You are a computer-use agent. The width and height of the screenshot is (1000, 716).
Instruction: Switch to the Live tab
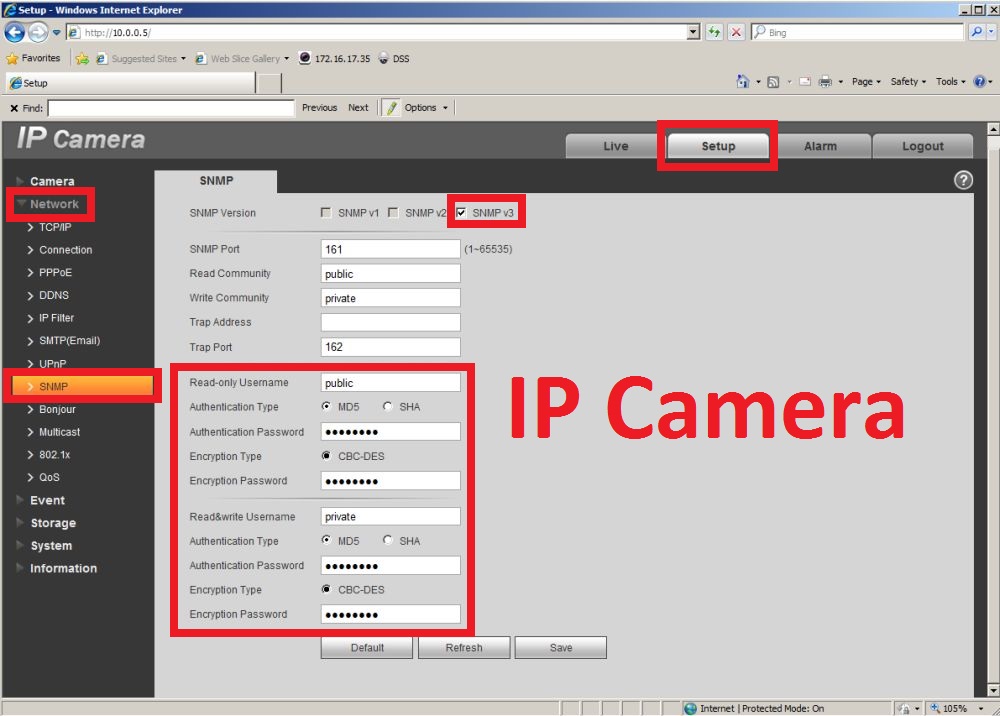tap(615, 146)
